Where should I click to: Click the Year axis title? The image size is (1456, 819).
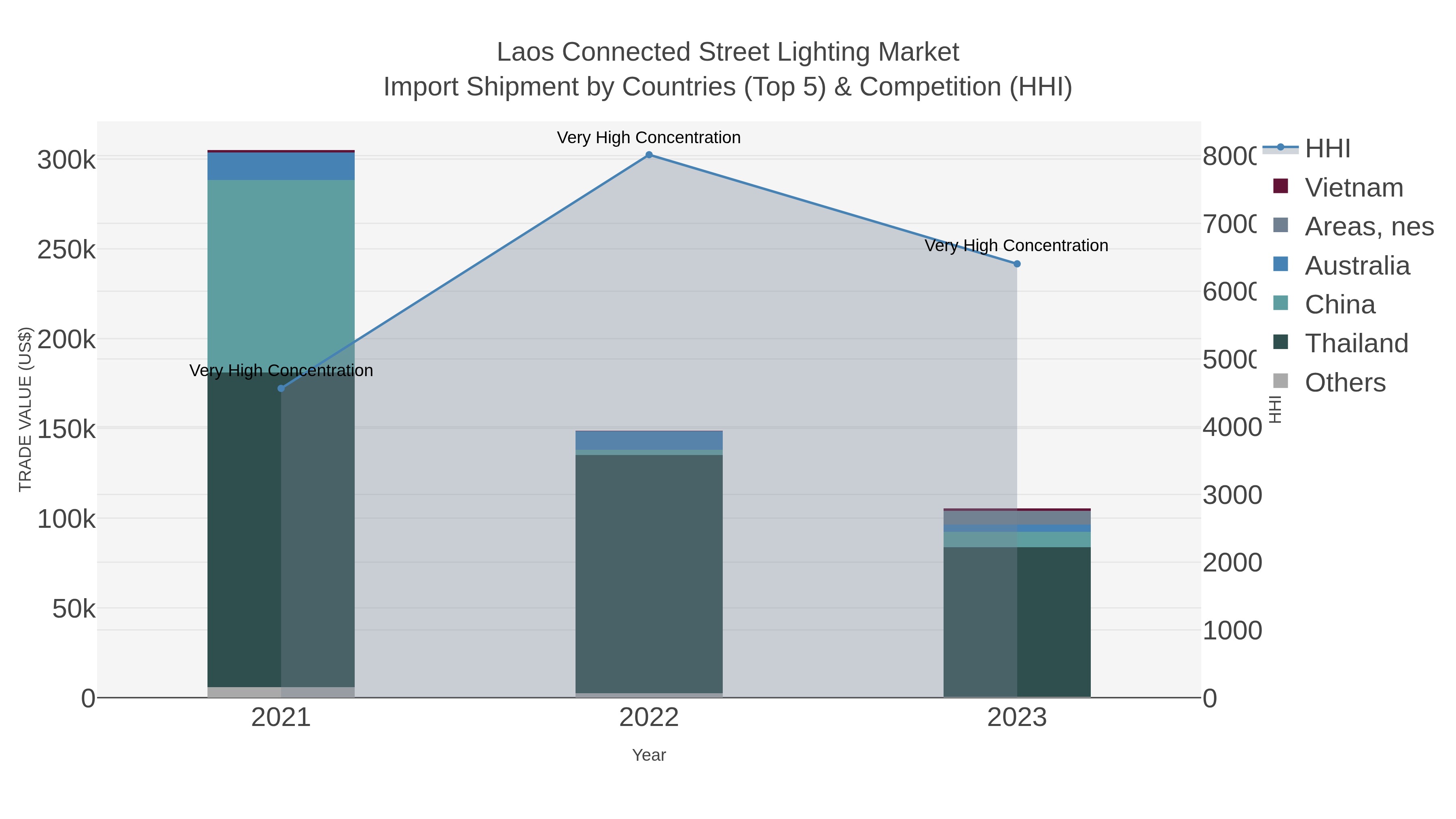(x=649, y=755)
